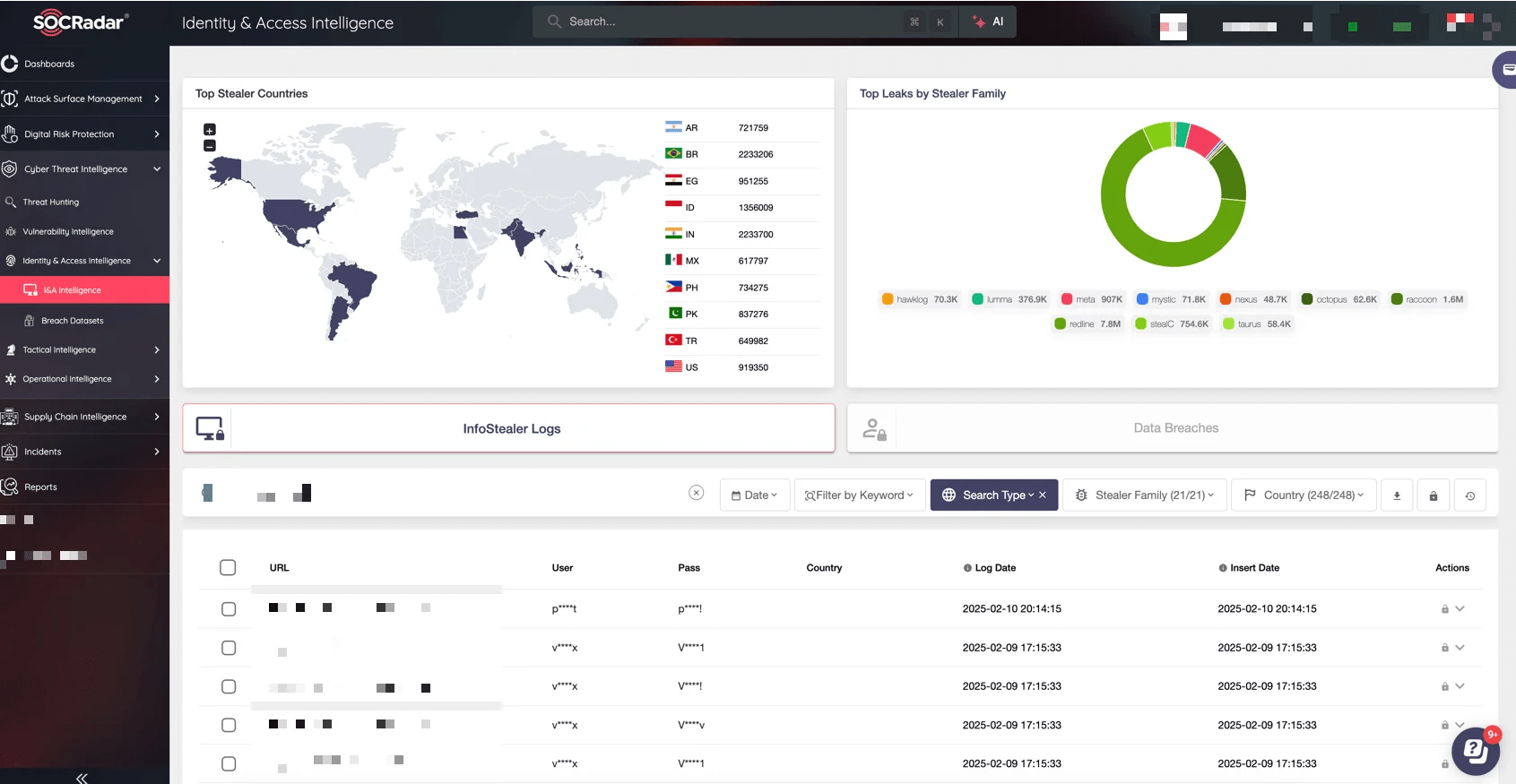Click the history clock icon in filter bar

[1470, 495]
